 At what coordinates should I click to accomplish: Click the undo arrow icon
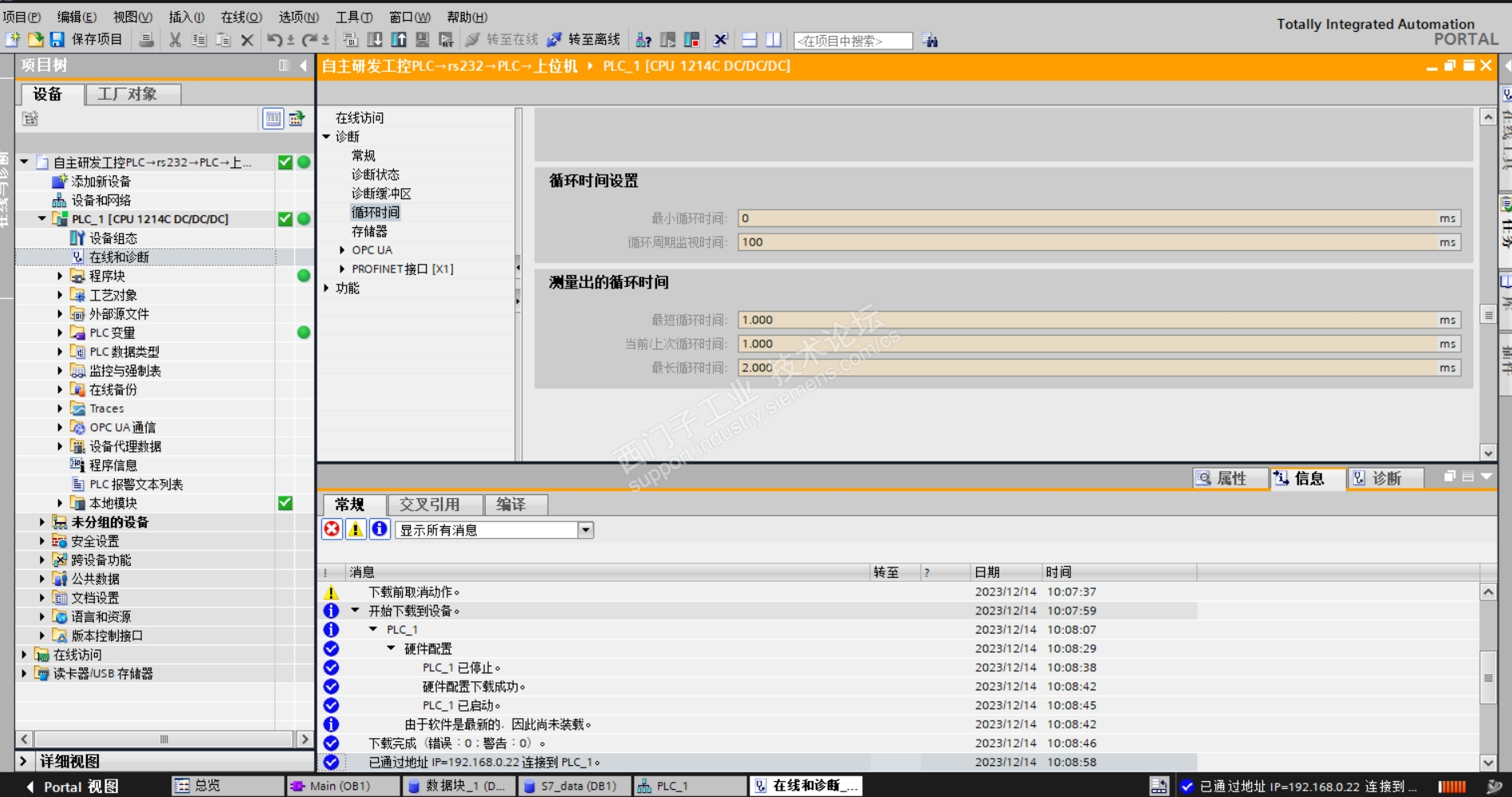point(275,40)
